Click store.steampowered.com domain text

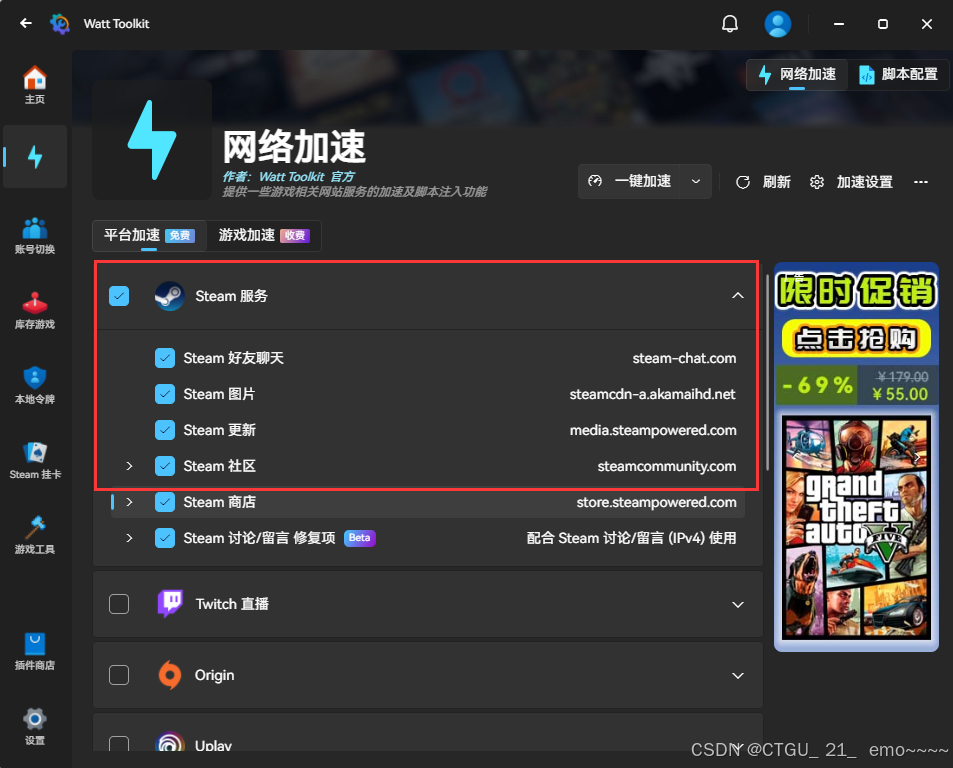pyautogui.click(x=656, y=502)
